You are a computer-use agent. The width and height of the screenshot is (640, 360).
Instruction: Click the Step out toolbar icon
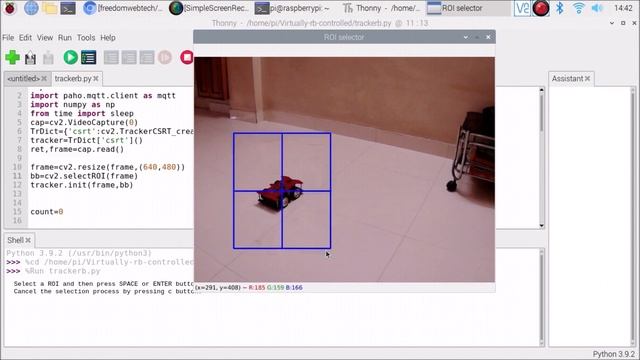click(147, 58)
